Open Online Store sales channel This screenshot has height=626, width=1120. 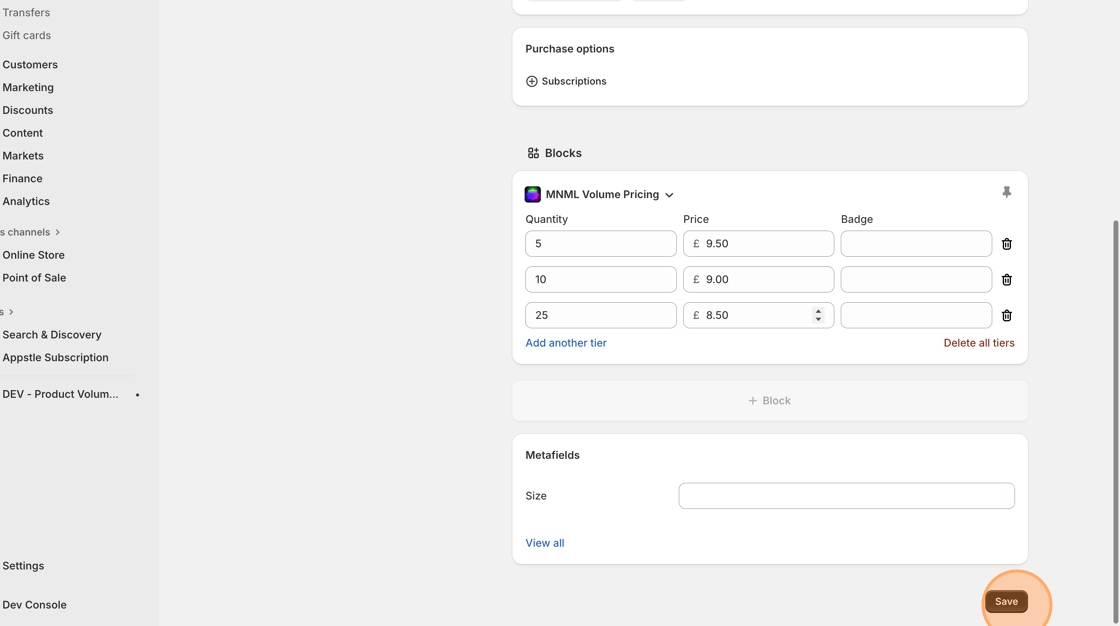34,255
